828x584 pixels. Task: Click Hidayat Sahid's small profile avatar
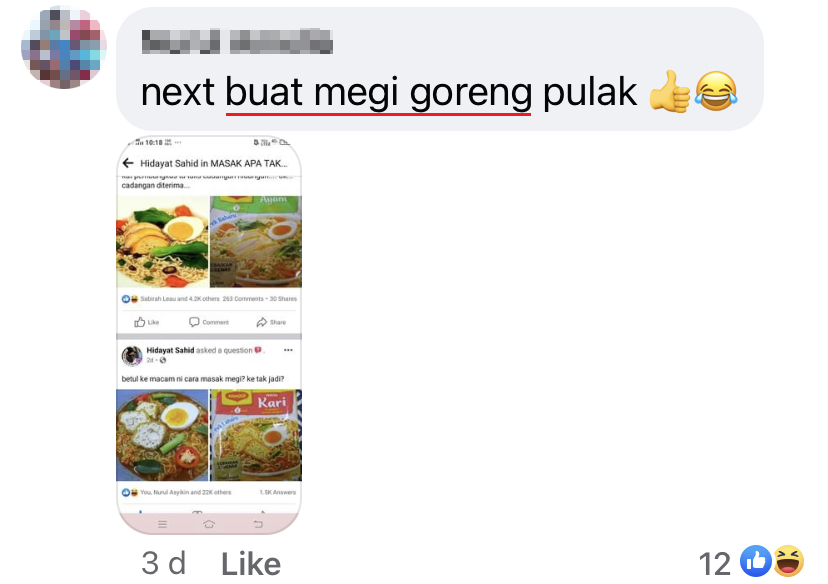(131, 355)
